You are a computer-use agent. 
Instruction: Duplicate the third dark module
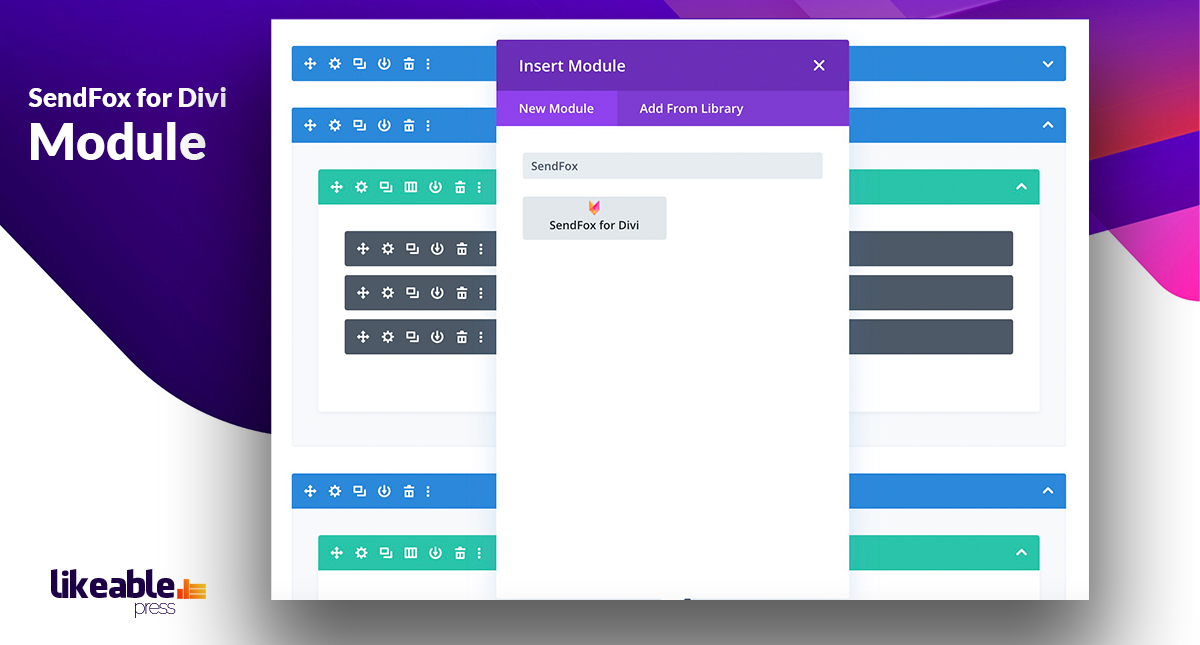tap(412, 337)
